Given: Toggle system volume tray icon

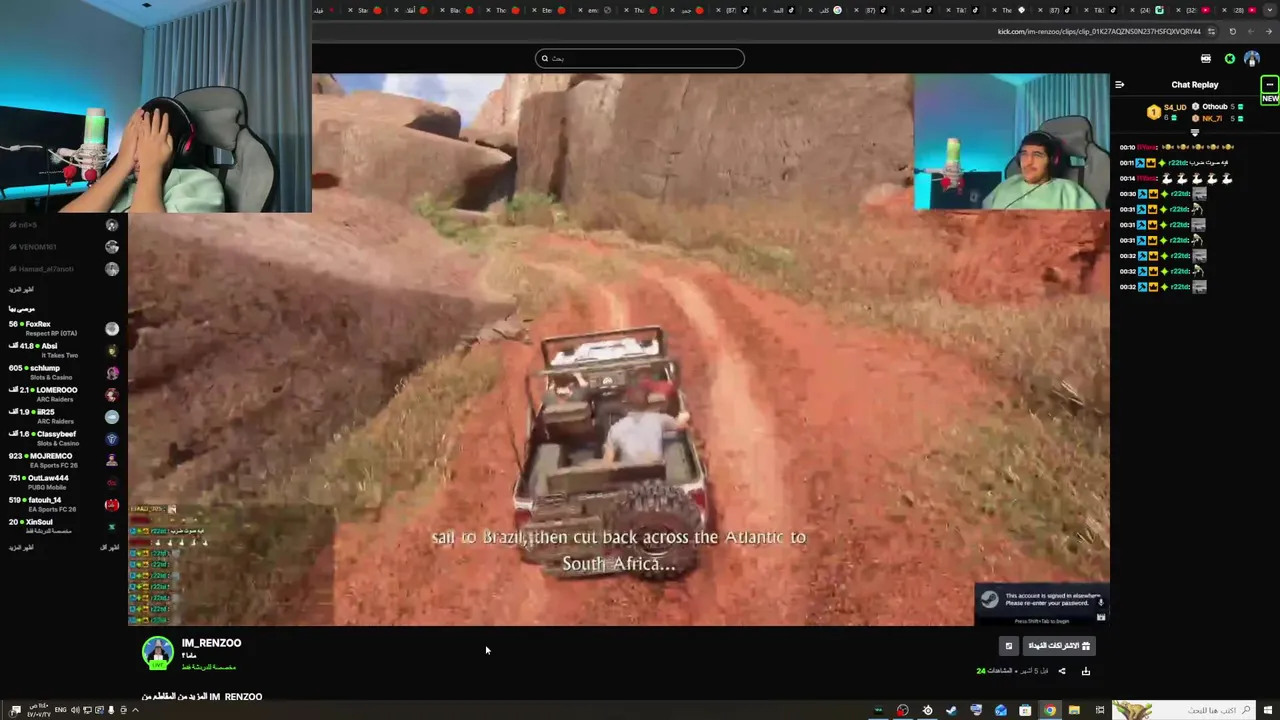Looking at the screenshot, I should pyautogui.click(x=75, y=710).
